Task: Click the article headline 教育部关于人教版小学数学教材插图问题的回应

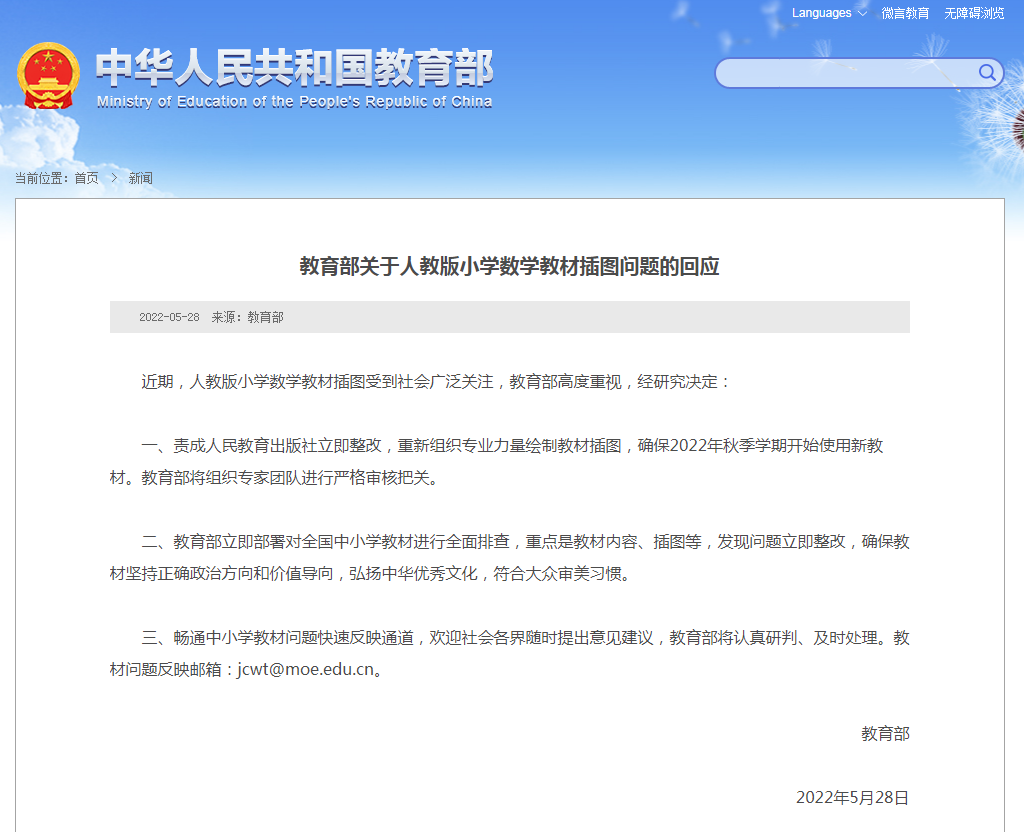Action: click(x=509, y=266)
